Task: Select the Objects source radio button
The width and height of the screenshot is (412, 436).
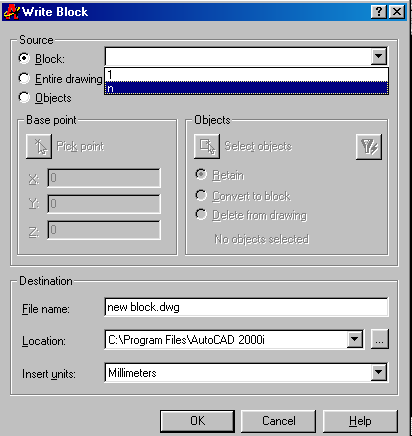Action: 24,98
